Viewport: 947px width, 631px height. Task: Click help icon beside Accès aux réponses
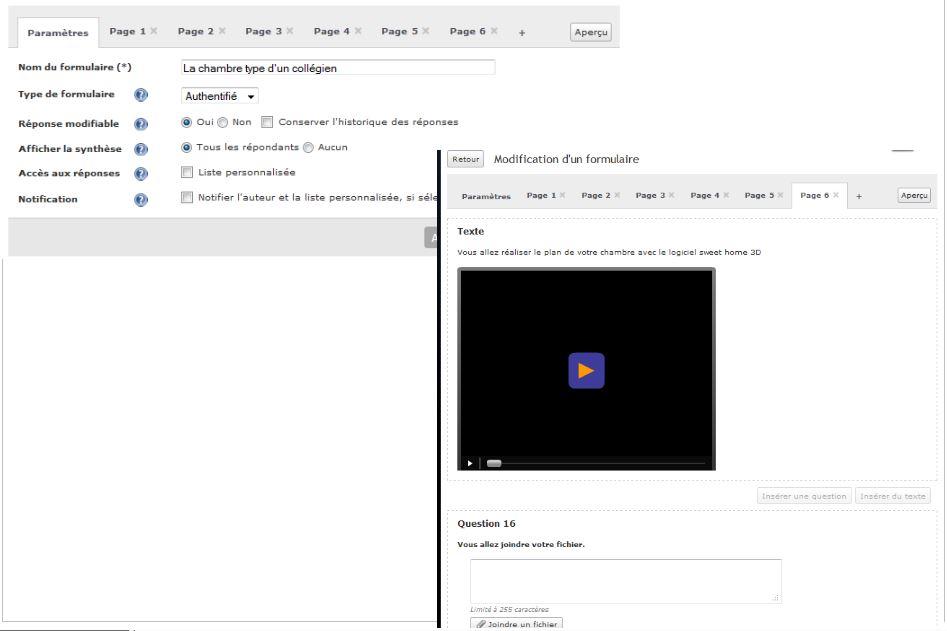tap(141, 174)
